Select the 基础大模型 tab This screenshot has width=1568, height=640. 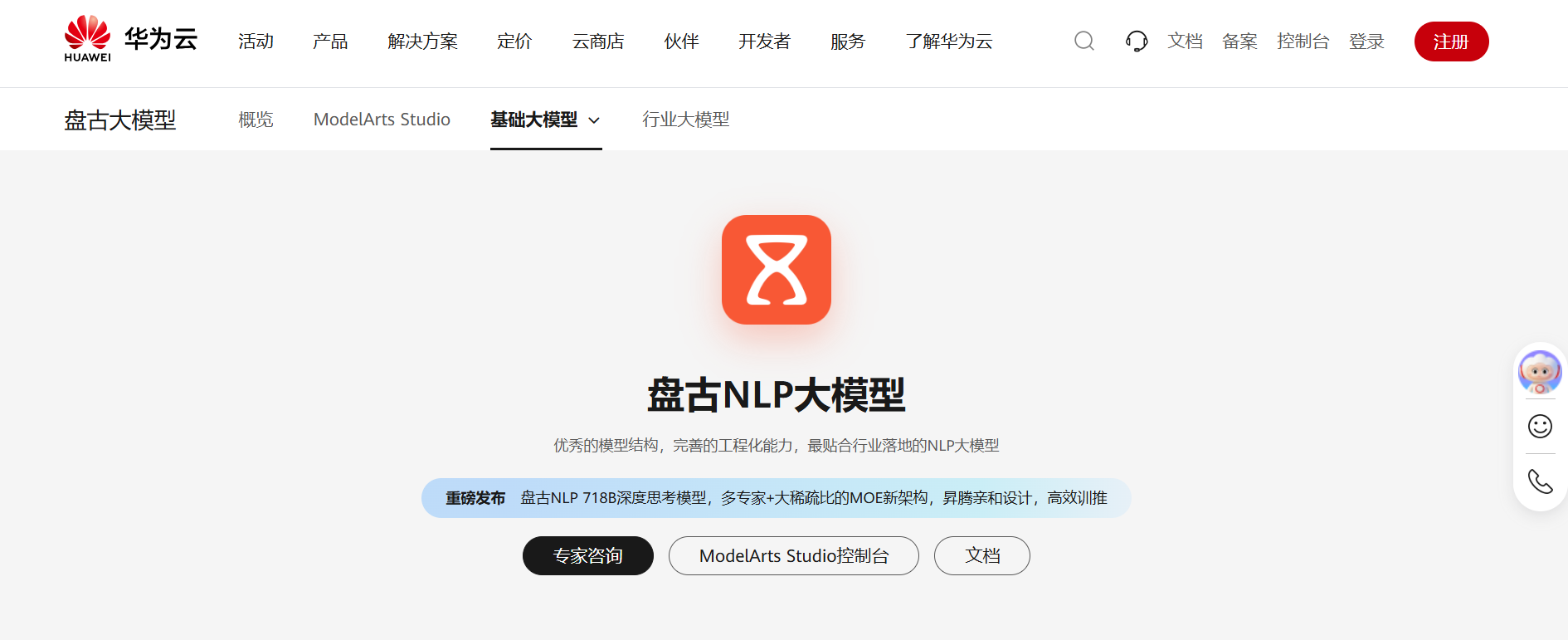[533, 120]
